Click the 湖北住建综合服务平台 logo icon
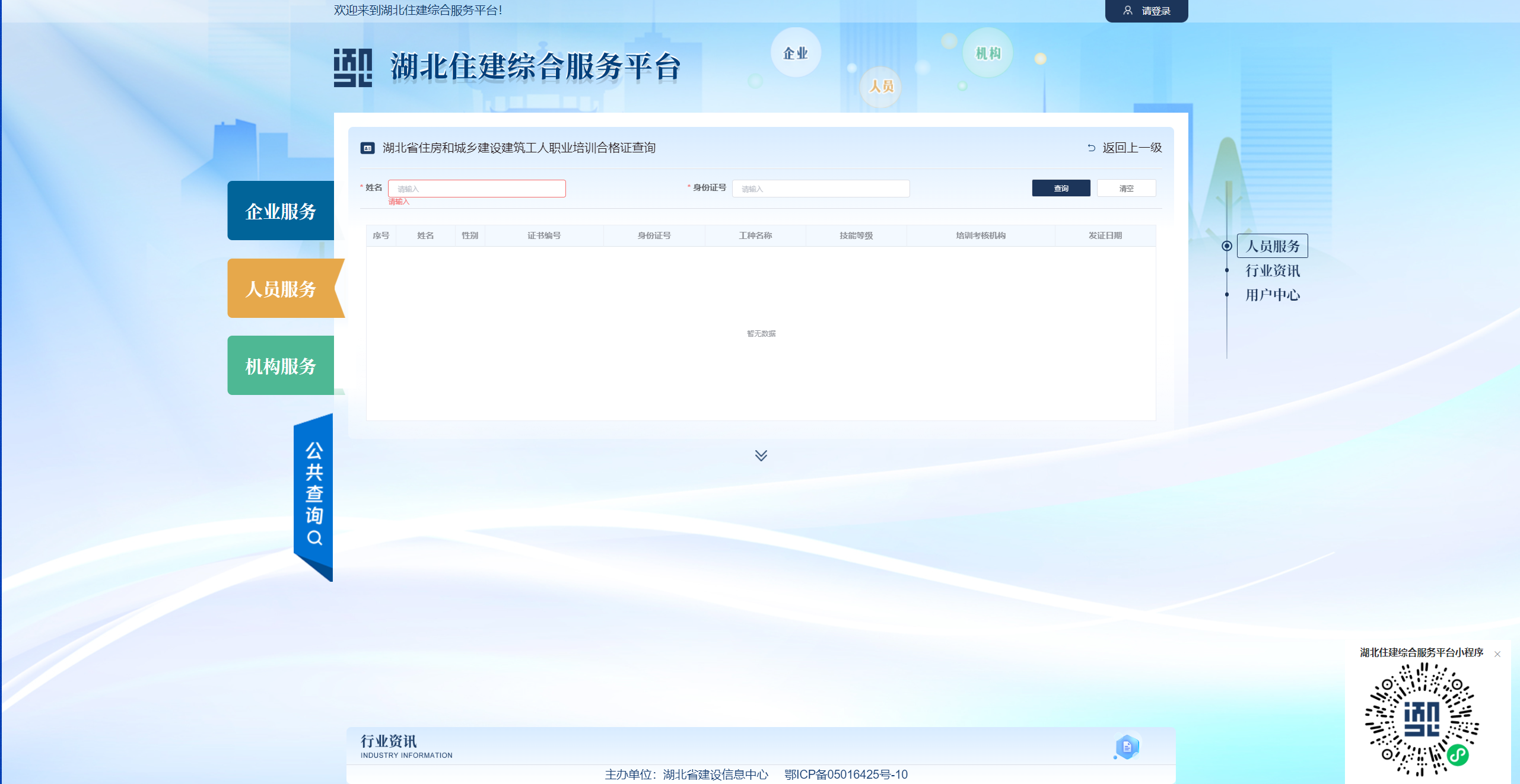 point(351,66)
